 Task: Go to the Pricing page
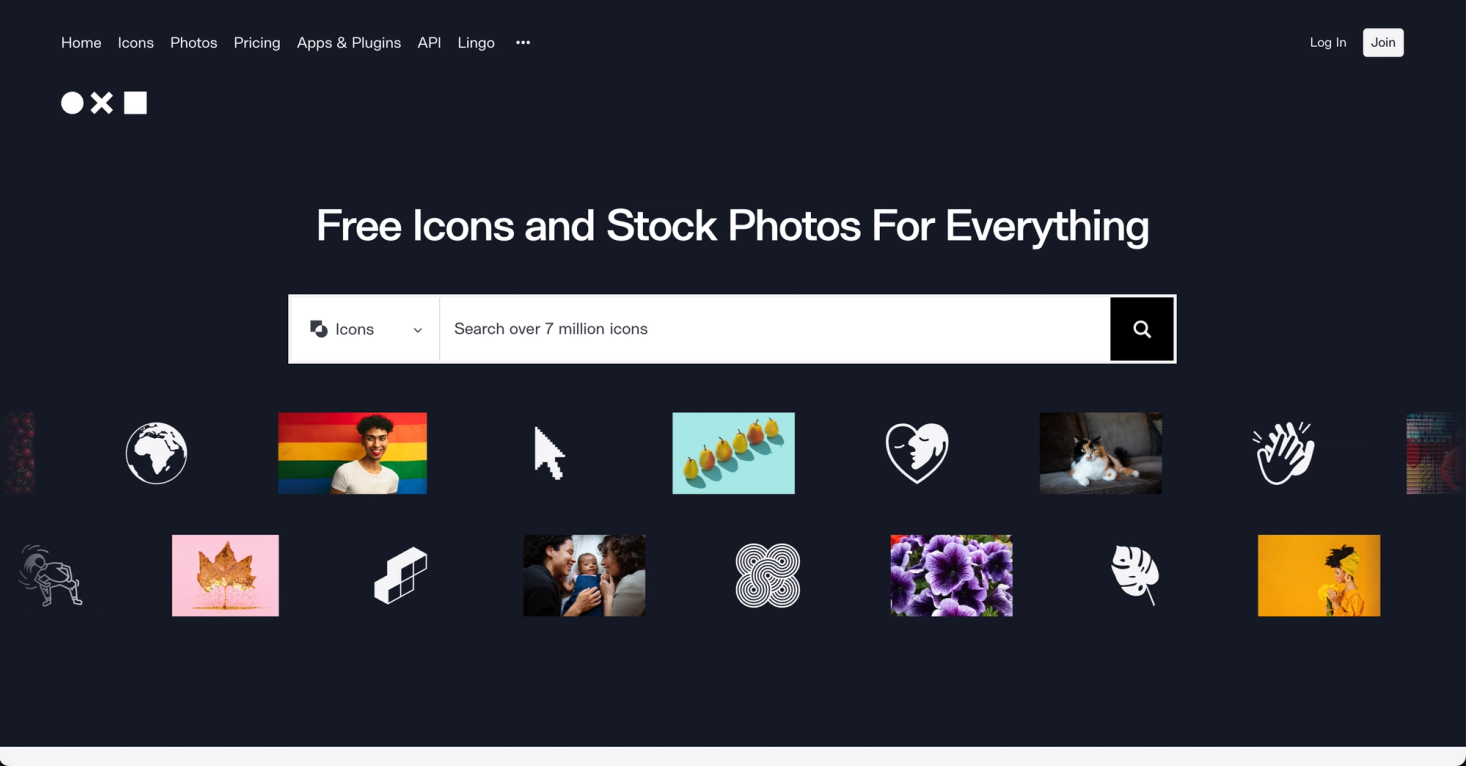click(x=257, y=43)
